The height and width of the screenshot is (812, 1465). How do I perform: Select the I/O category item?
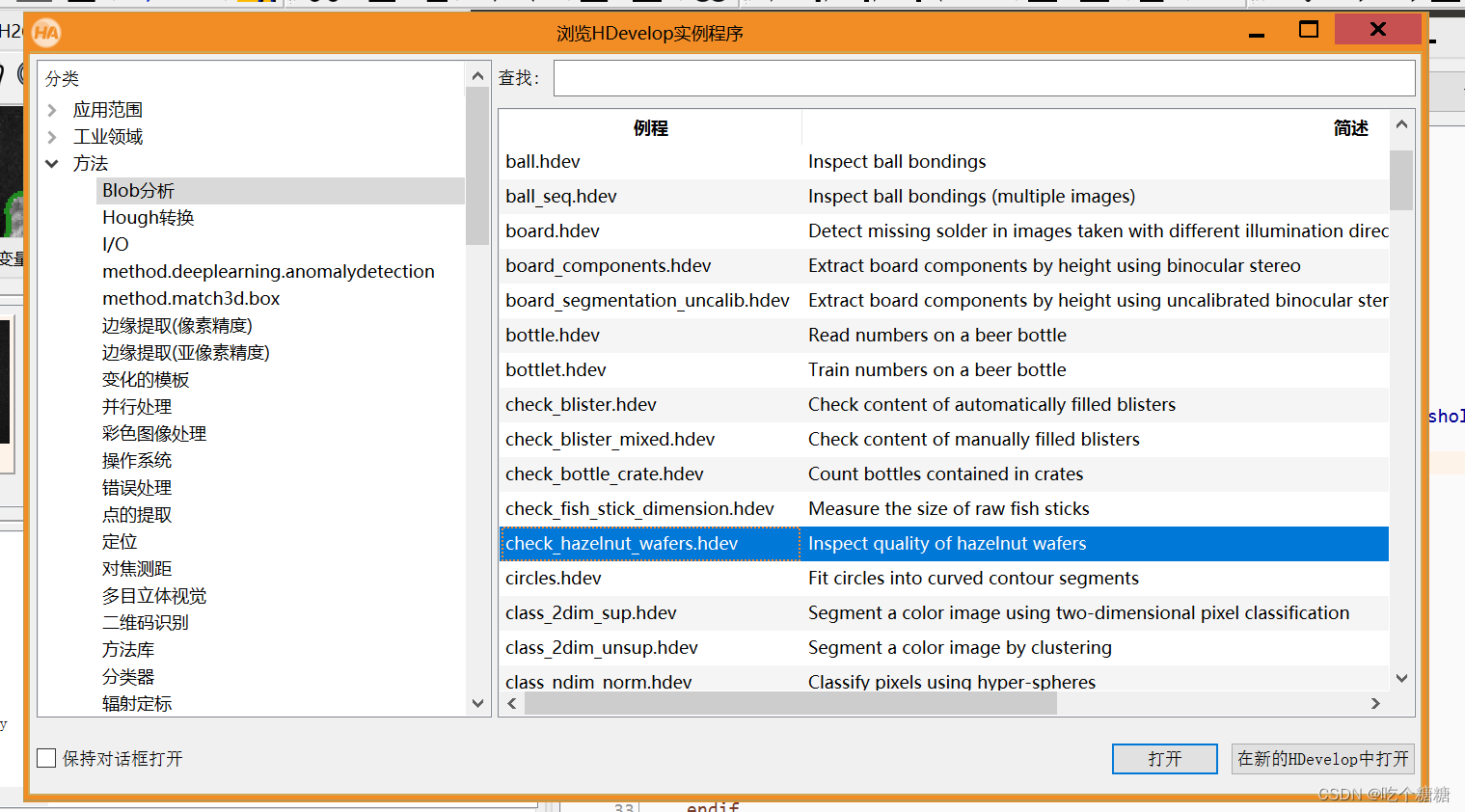click(x=116, y=245)
